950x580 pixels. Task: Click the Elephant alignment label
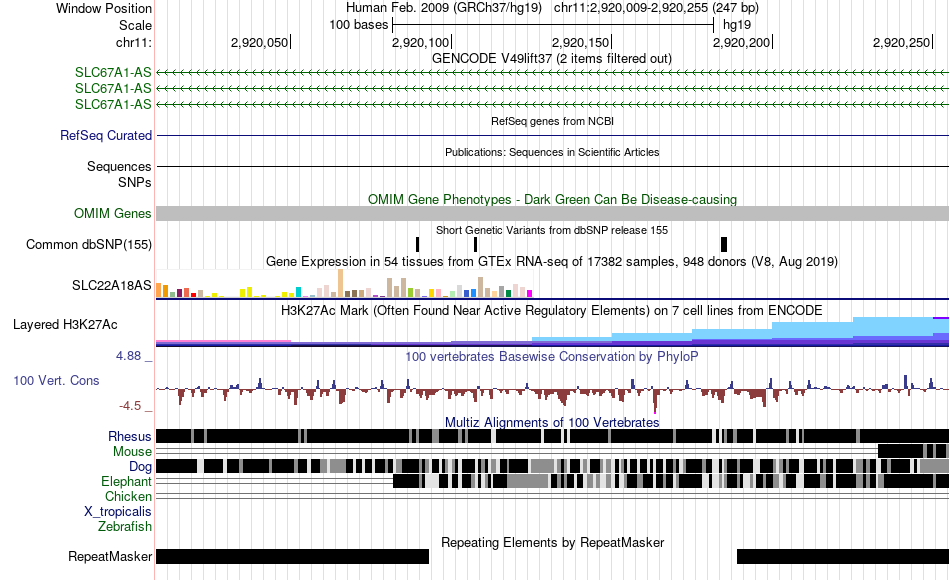click(126, 482)
